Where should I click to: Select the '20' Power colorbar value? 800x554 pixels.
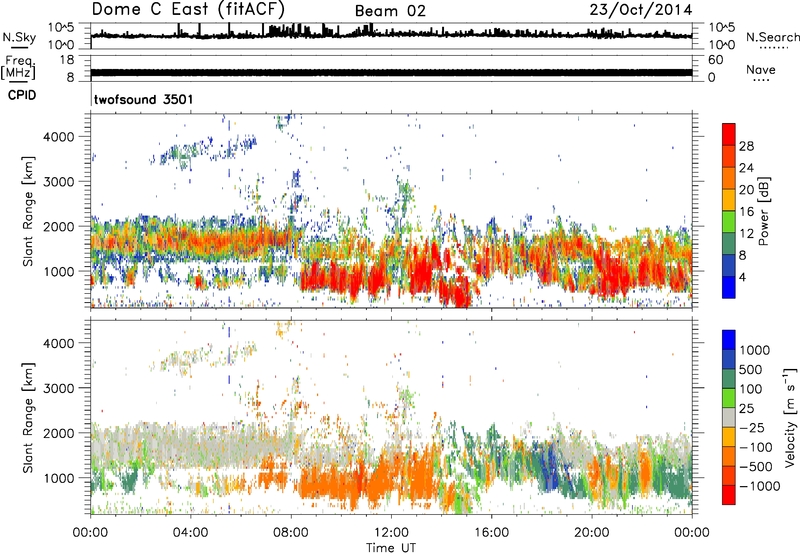point(746,190)
